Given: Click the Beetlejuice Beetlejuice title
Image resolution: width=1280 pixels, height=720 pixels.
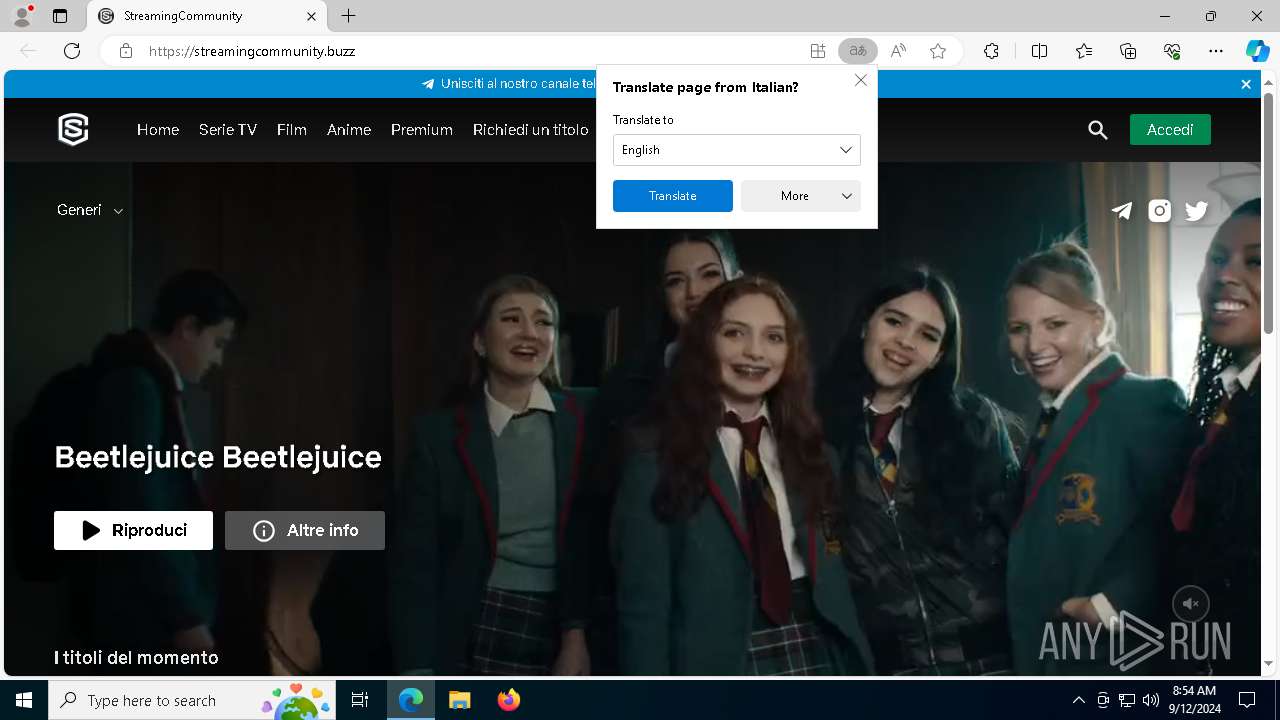Looking at the screenshot, I should tap(218, 457).
